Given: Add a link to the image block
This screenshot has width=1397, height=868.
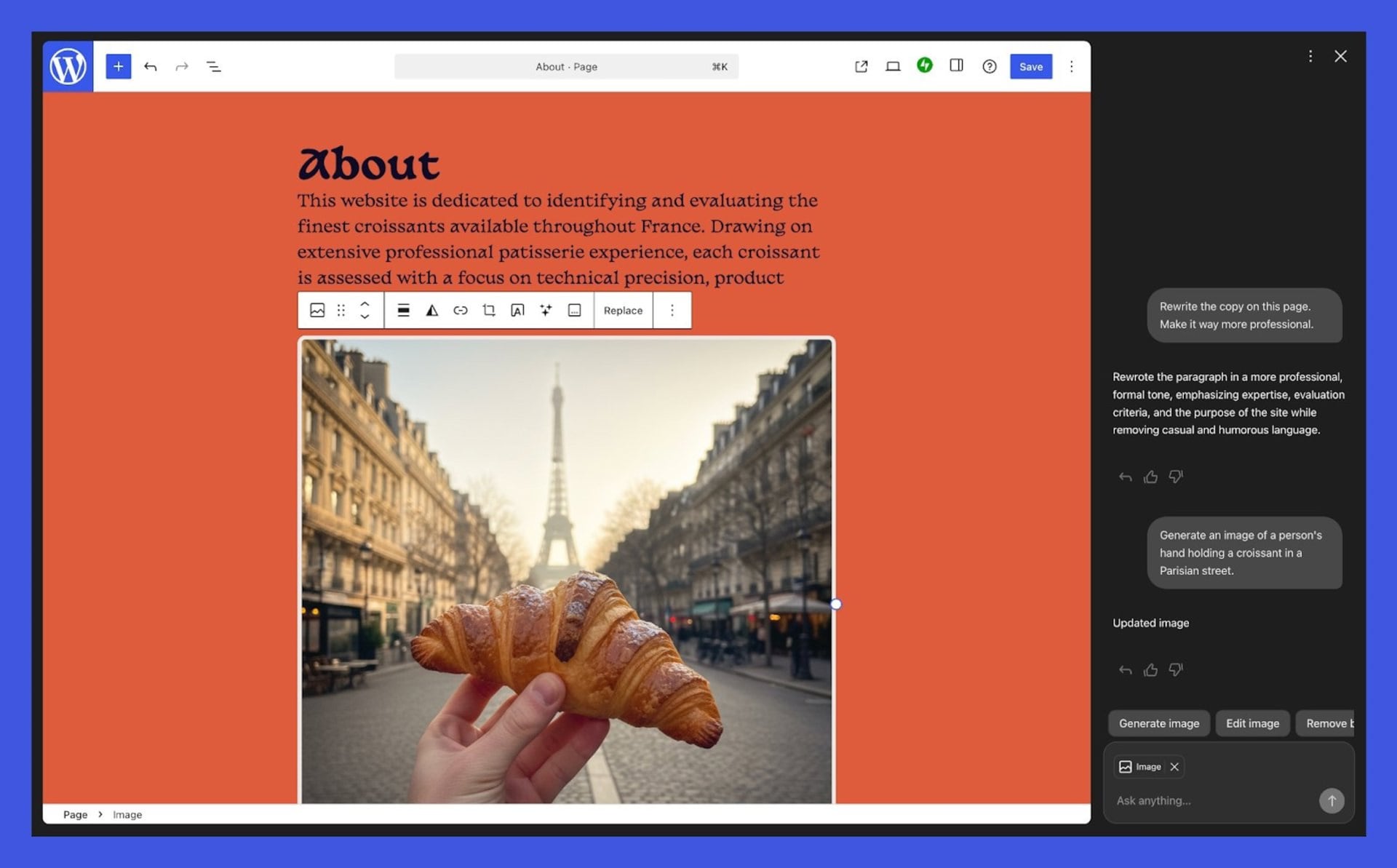Looking at the screenshot, I should [x=460, y=310].
